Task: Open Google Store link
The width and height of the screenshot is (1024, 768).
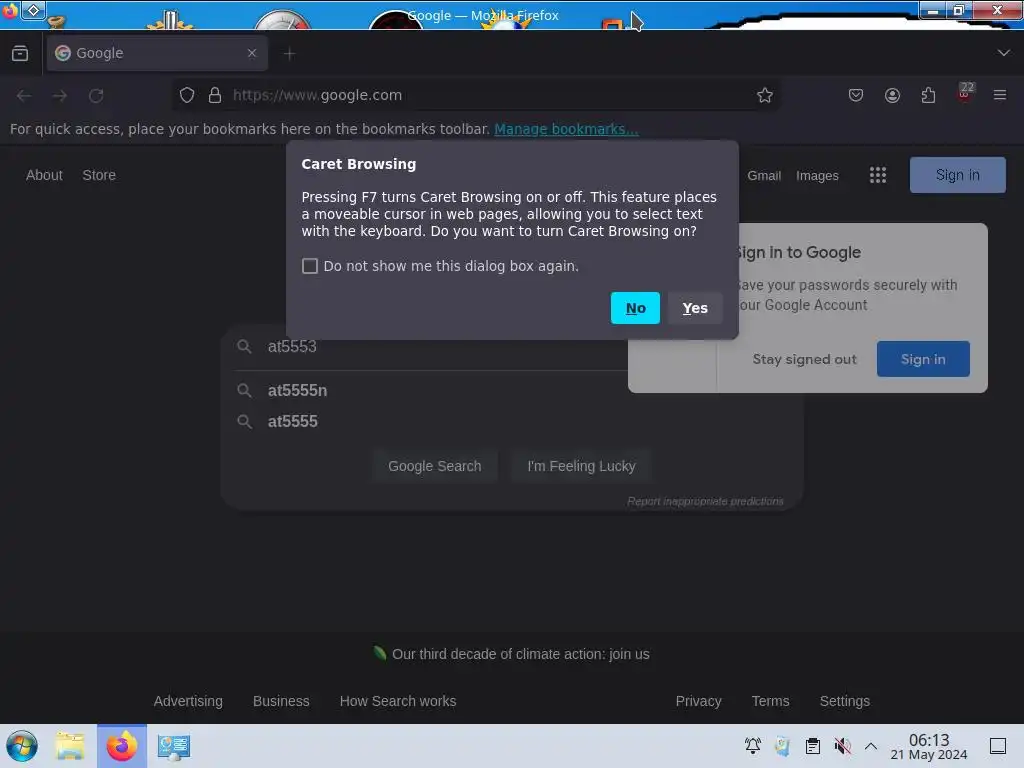Action: pyautogui.click(x=99, y=175)
